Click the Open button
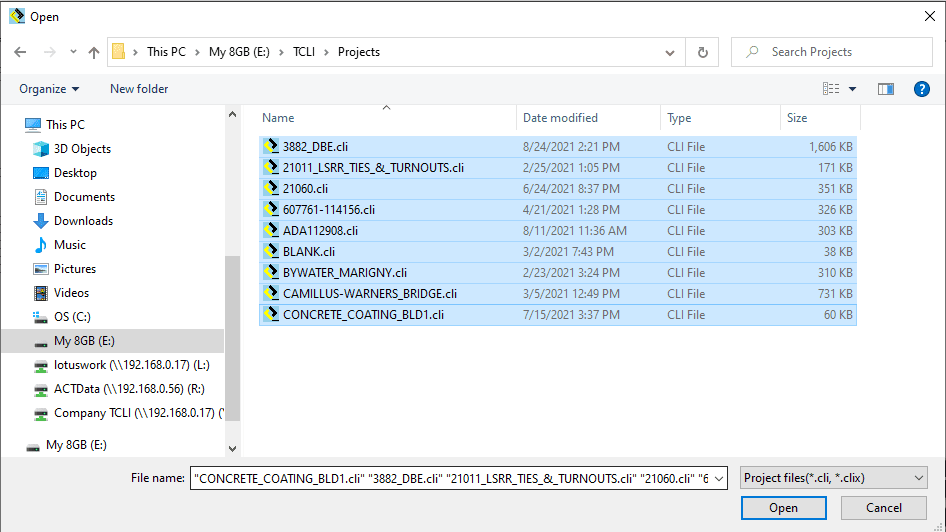The height and width of the screenshot is (532, 946). point(783,508)
